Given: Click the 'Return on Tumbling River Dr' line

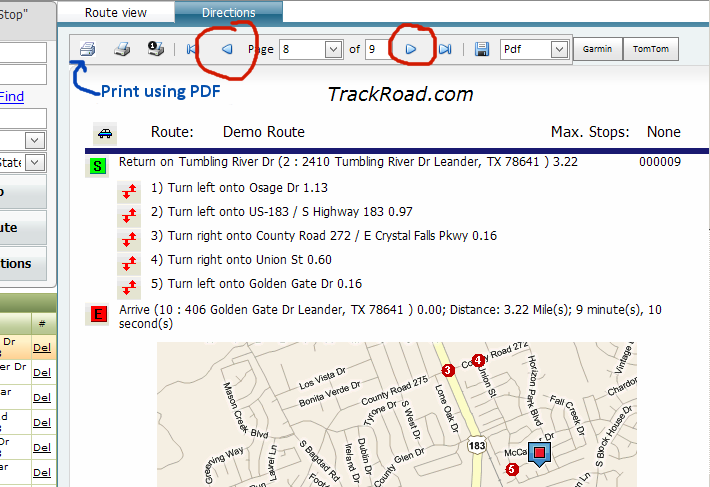Looking at the screenshot, I should (348, 162).
